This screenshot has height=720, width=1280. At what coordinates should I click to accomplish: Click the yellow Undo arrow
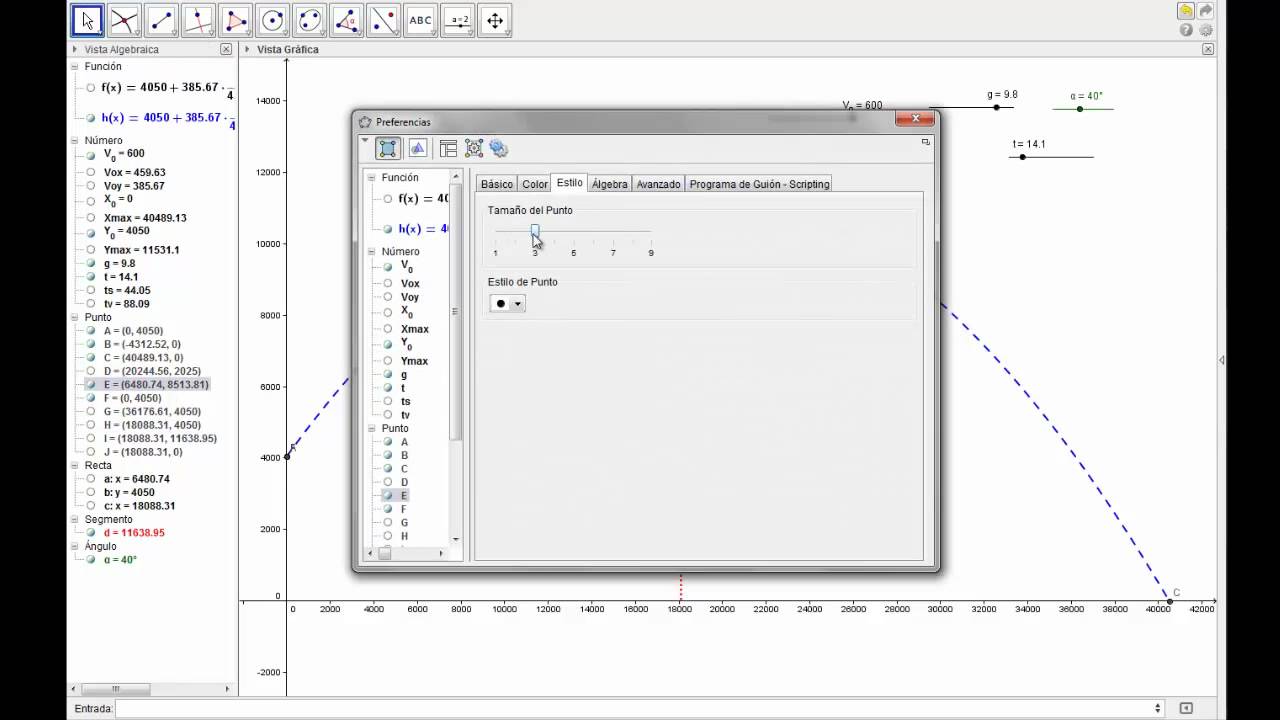tap(1186, 11)
